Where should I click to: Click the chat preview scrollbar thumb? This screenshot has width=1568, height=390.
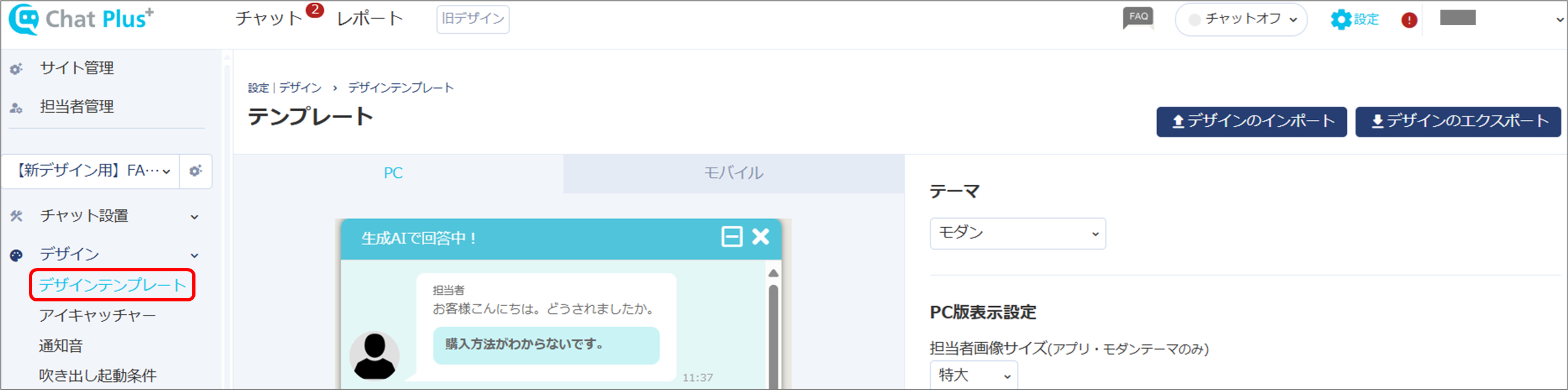[773, 336]
